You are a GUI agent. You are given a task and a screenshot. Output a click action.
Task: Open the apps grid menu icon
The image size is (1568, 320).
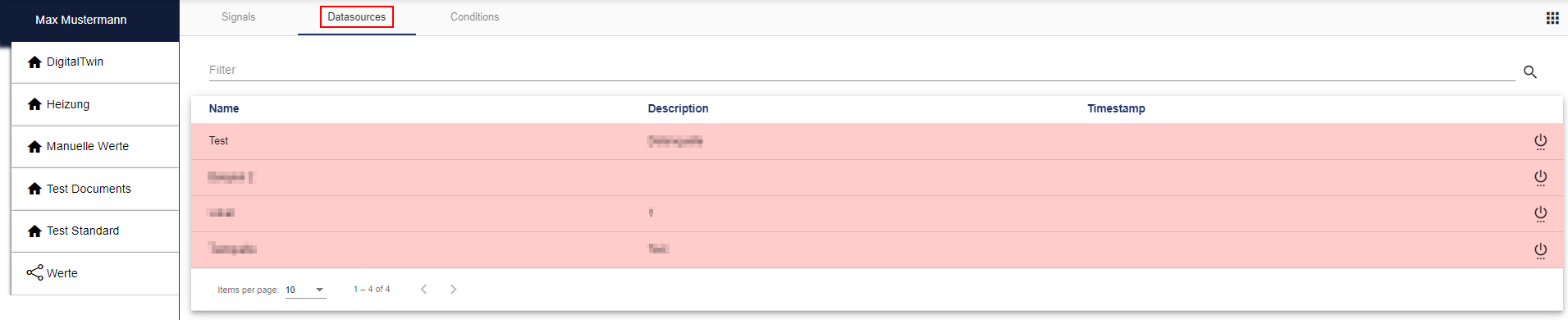click(1552, 18)
